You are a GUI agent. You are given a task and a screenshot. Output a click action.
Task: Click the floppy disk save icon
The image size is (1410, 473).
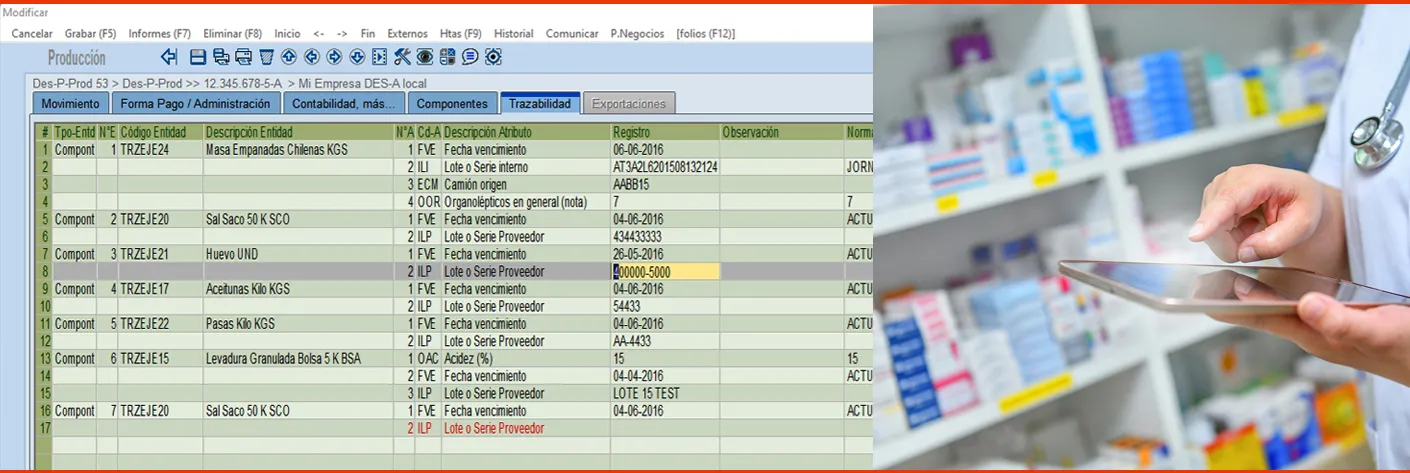coord(198,57)
